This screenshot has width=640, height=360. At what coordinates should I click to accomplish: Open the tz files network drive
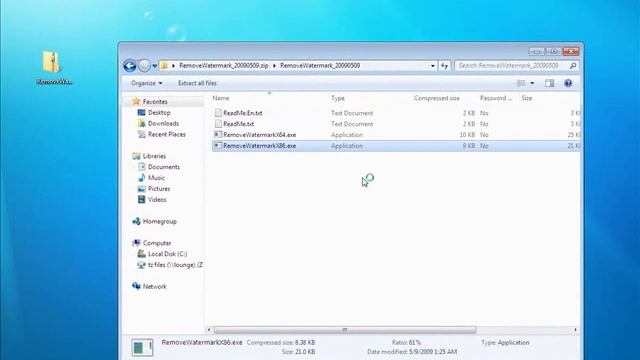tap(175, 265)
